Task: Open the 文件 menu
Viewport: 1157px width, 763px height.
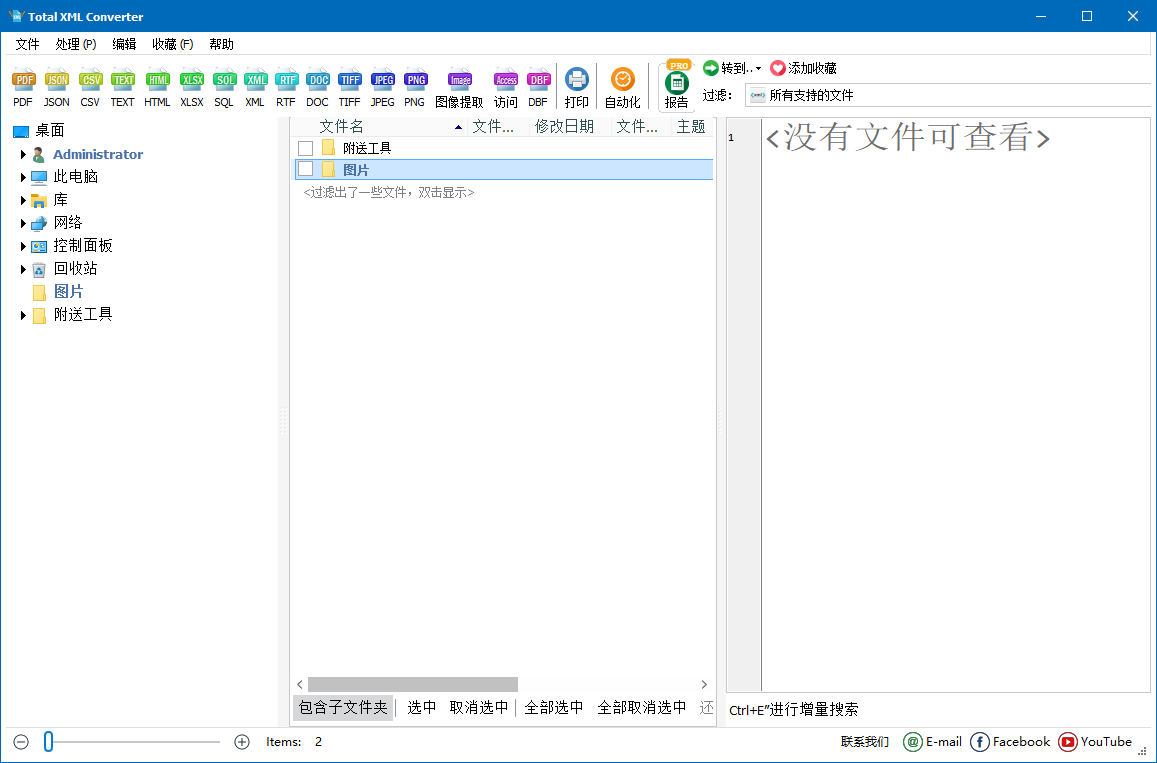Action: point(27,43)
